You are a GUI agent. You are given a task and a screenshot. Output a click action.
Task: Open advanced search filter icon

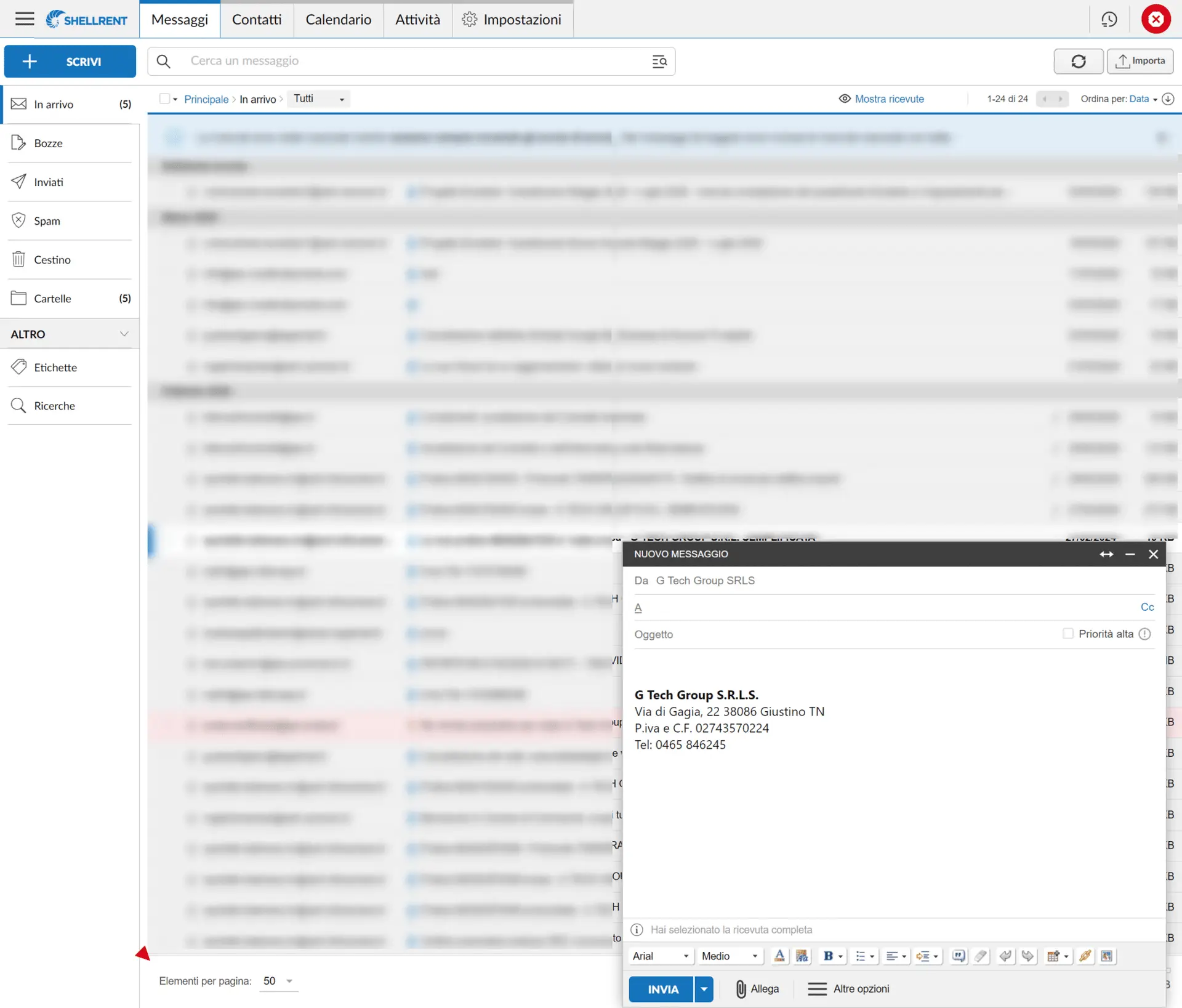click(659, 61)
